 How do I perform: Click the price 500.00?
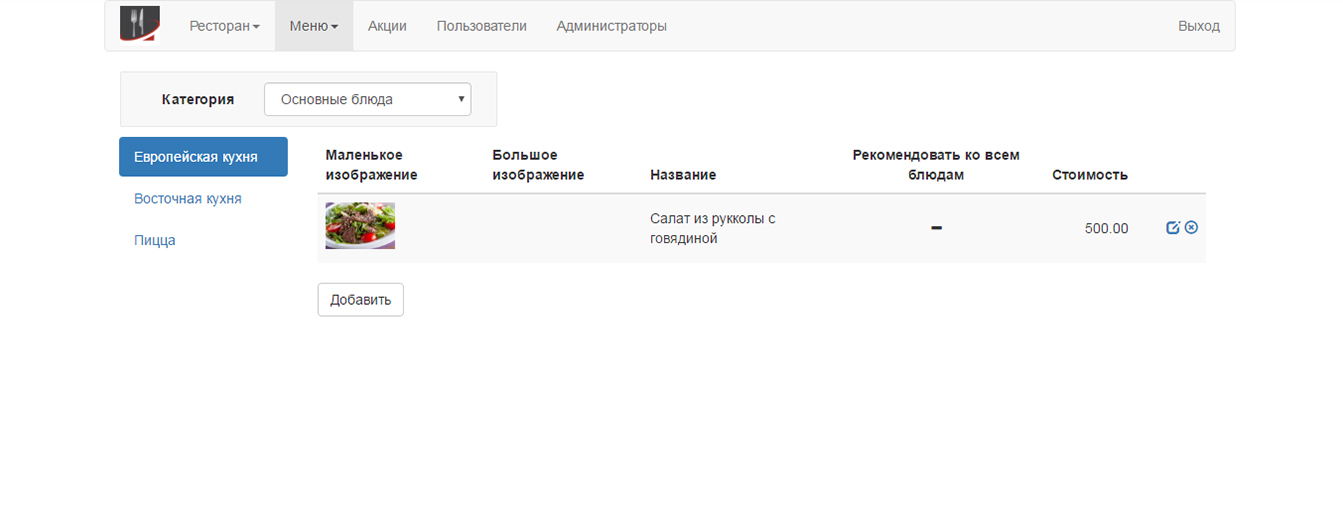point(1106,229)
